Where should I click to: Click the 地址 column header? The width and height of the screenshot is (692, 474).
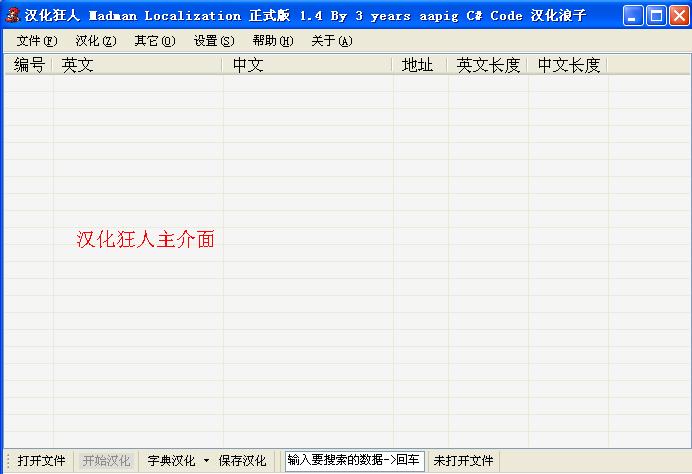coord(420,65)
